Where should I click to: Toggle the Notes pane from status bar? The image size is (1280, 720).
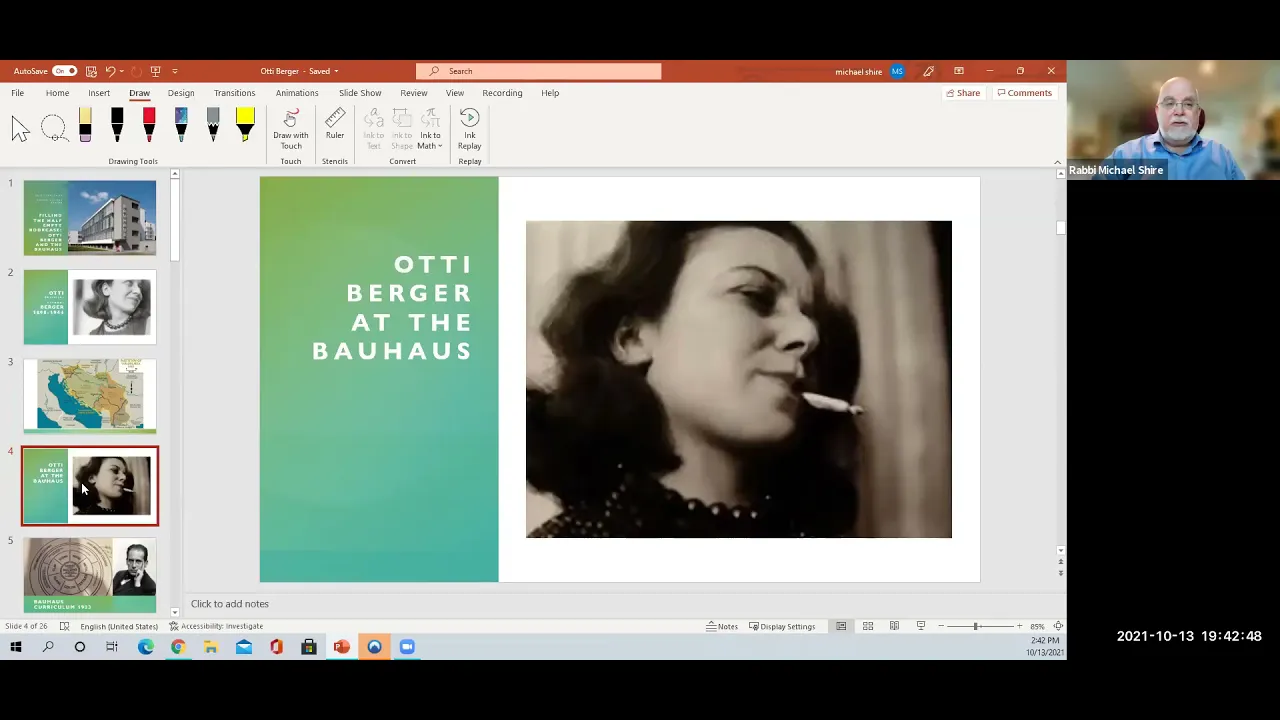(722, 626)
